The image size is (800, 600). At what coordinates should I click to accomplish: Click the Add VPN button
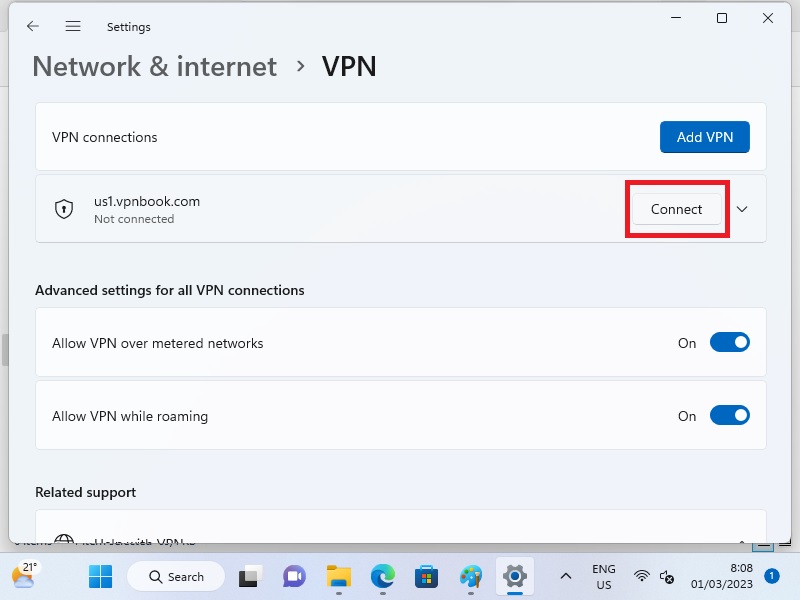[704, 137]
